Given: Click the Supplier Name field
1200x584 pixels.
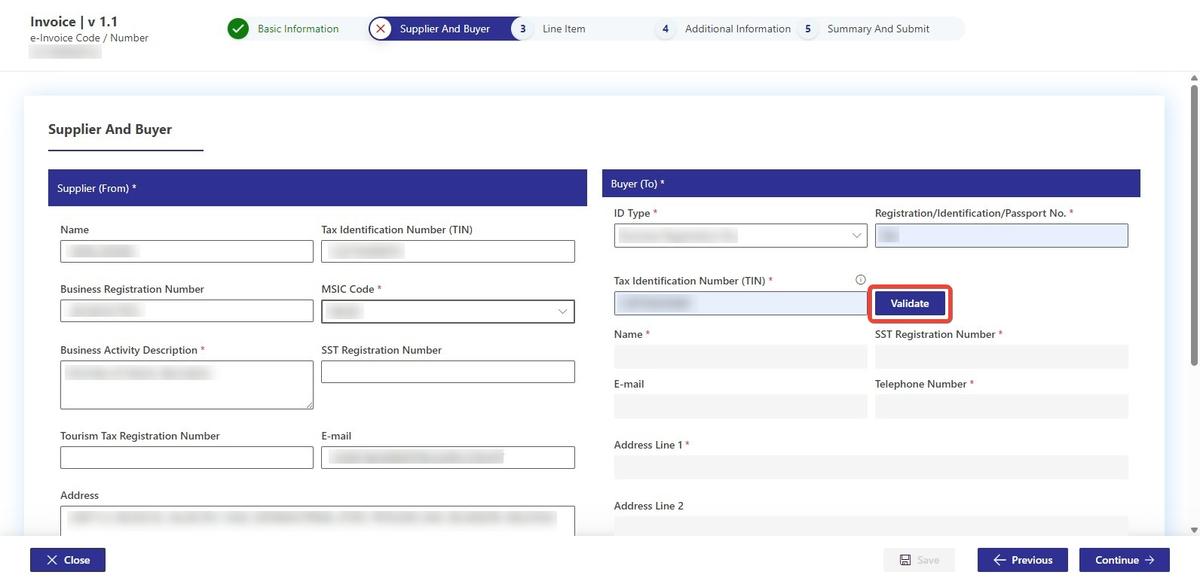Looking at the screenshot, I should tap(187, 251).
